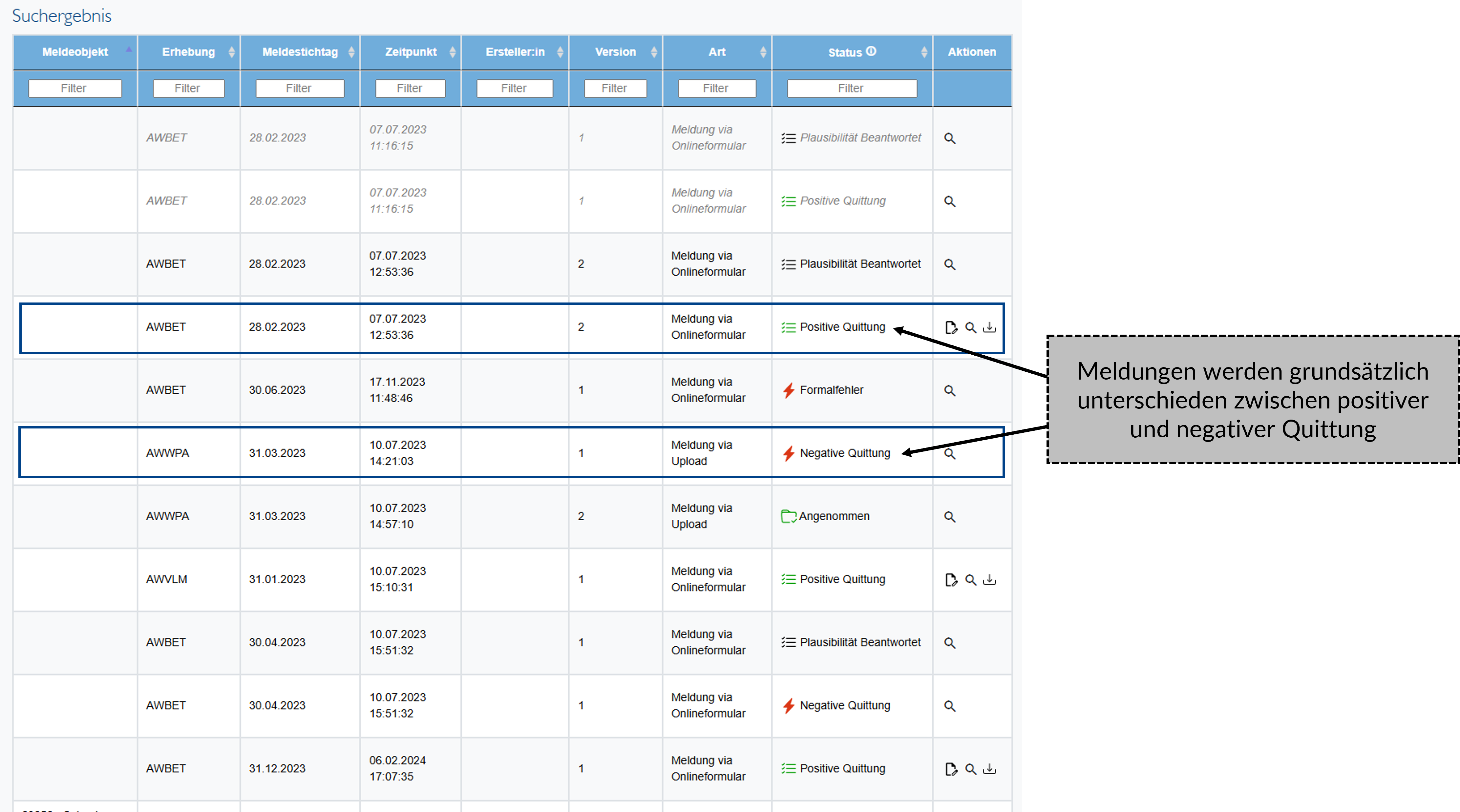Sort by Erhebung column arrows
Screen dimensions: 1460x812
point(231,52)
